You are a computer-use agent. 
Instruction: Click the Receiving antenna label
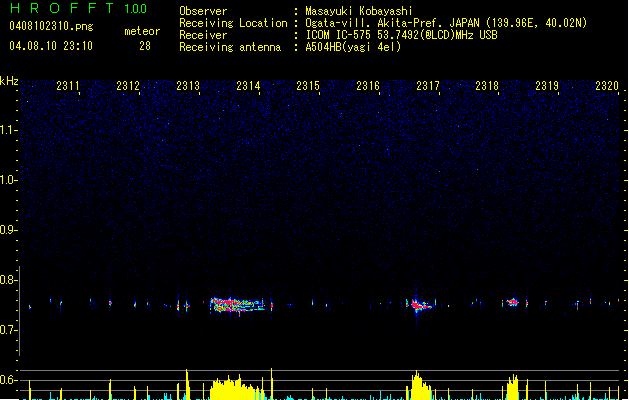pyautogui.click(x=230, y=47)
